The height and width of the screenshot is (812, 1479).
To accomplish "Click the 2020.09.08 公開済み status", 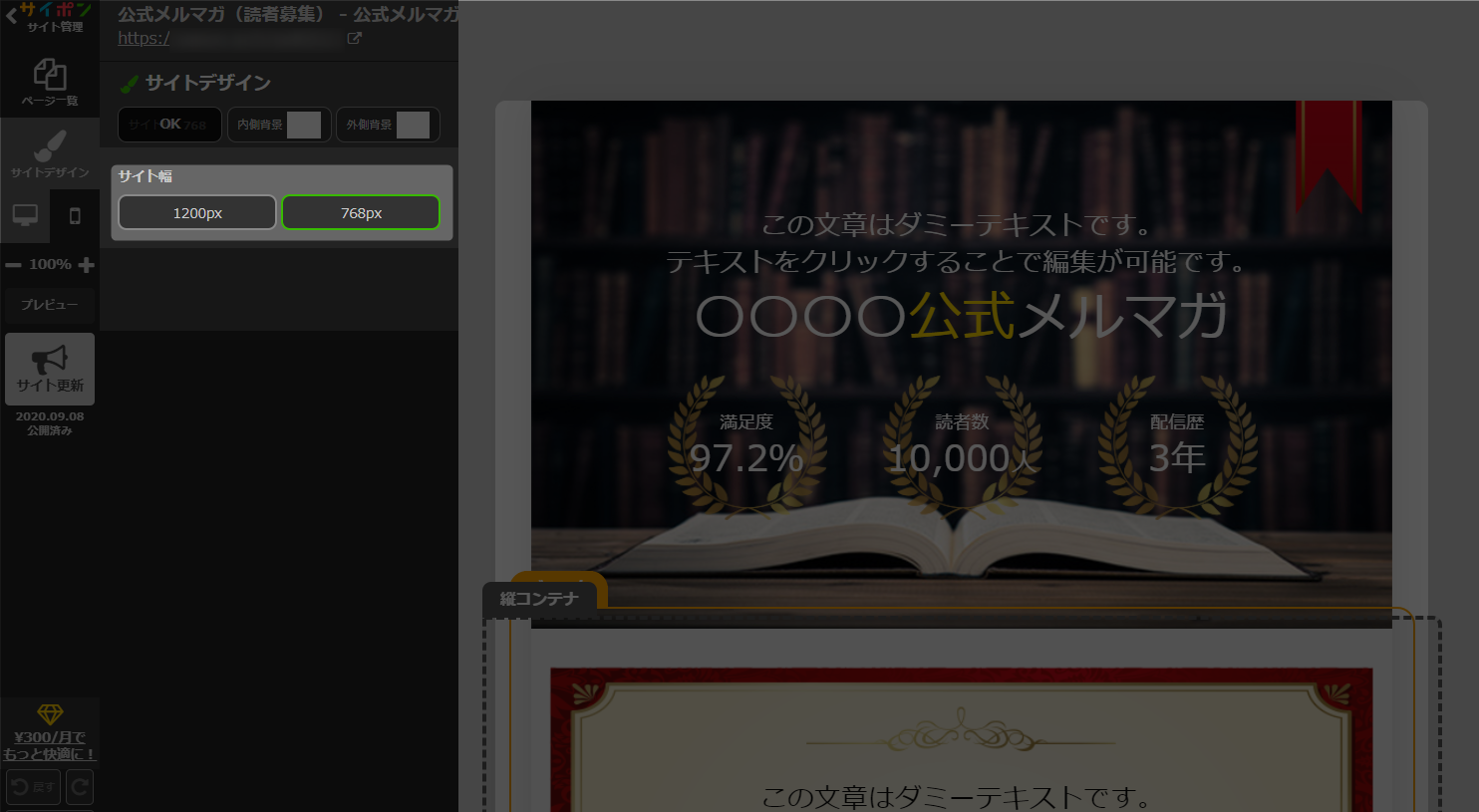I will tap(50, 423).
